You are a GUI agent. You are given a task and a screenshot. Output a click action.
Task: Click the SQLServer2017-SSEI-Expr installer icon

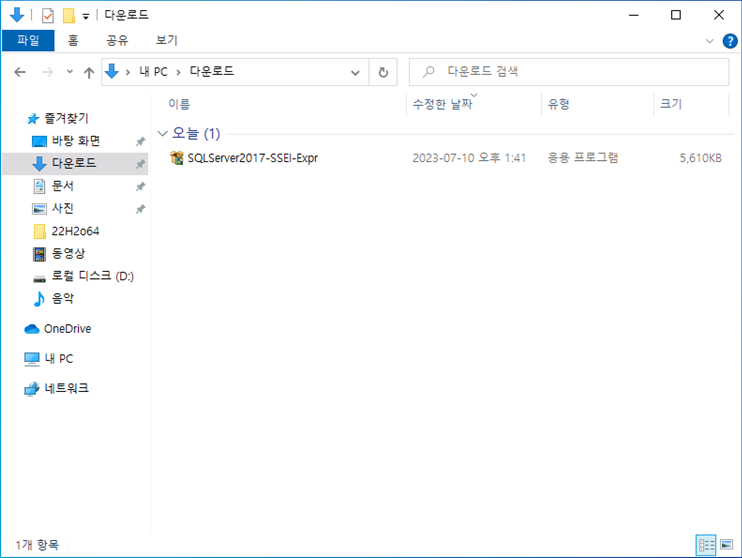pos(177,158)
